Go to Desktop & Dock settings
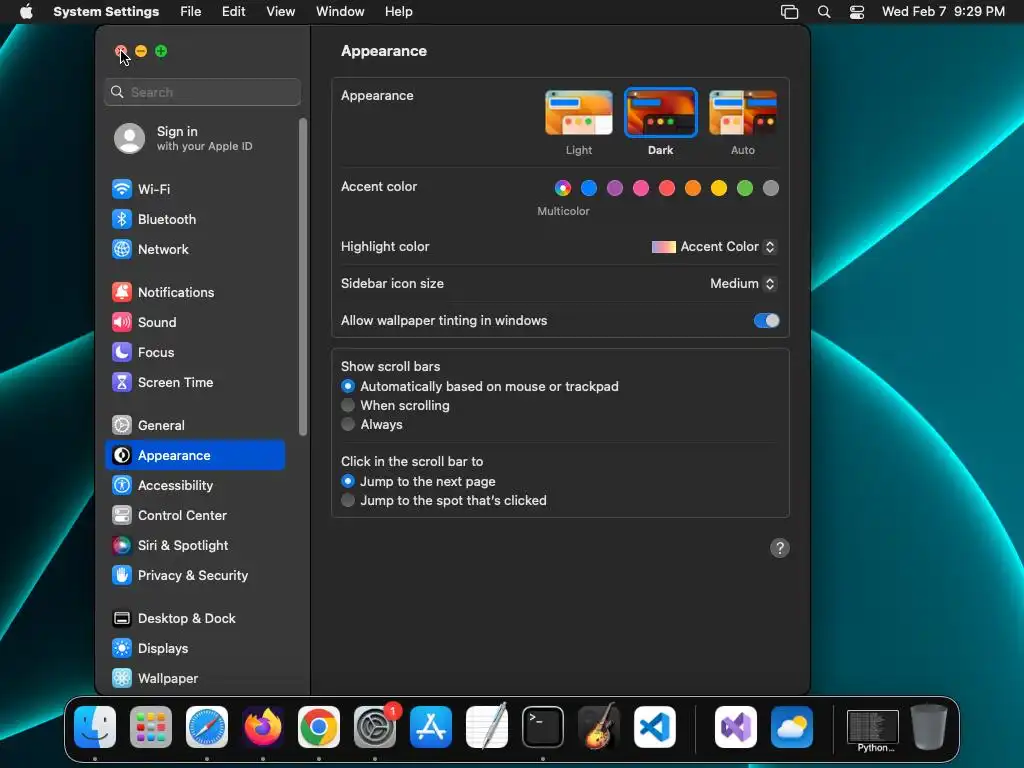The width and height of the screenshot is (1024, 768). pyautogui.click(x=195, y=619)
